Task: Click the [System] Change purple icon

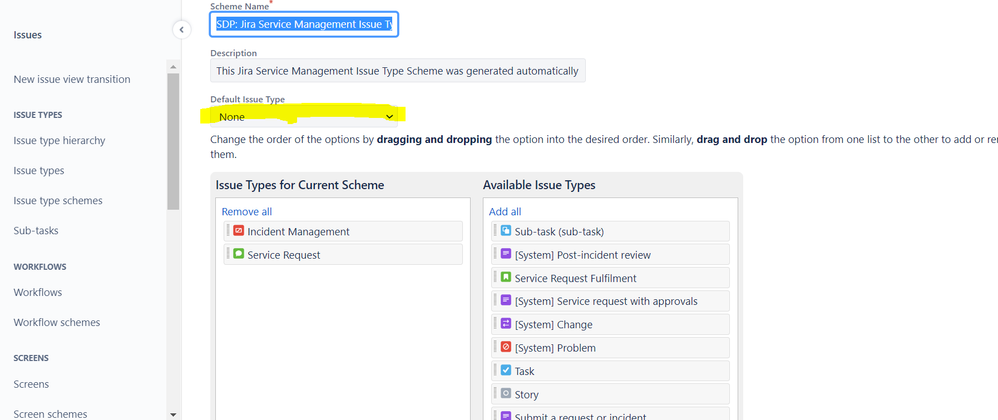Action: coord(506,324)
